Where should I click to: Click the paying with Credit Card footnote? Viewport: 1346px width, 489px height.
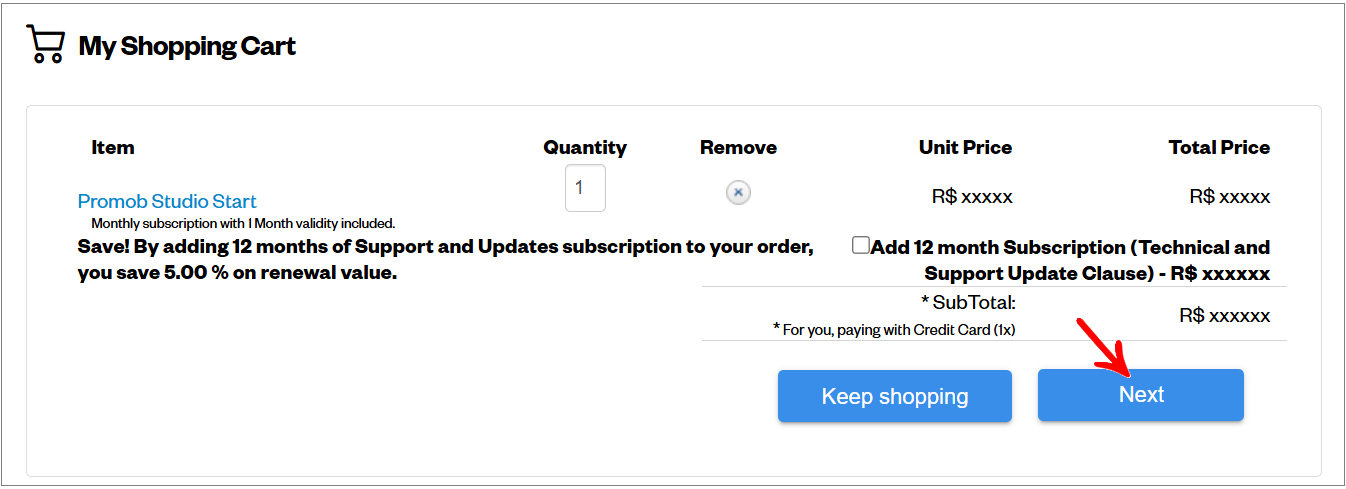point(894,329)
